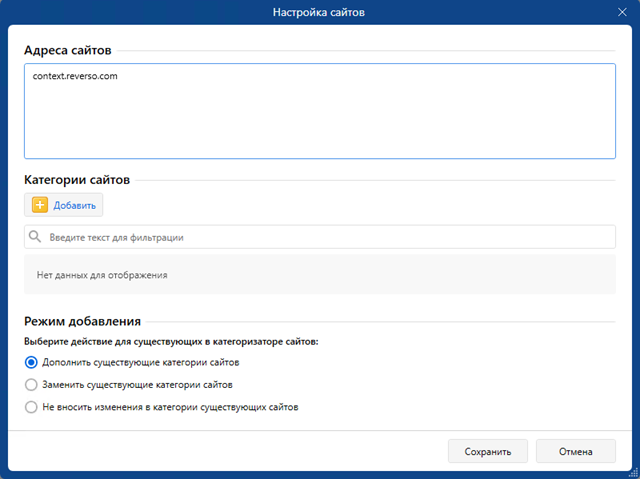This screenshot has width=640, height=479.
Task: Focus the Введите текст для фильтрации field
Action: tap(320, 237)
